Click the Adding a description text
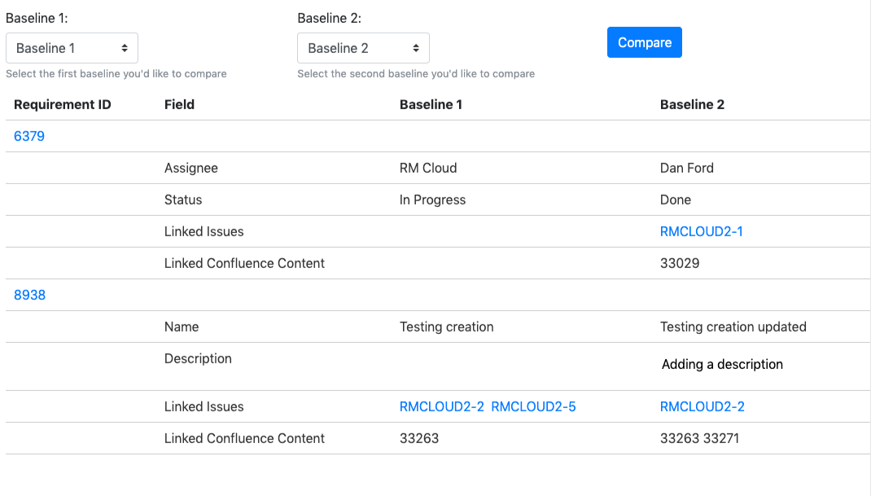The width and height of the screenshot is (871, 496). [722, 364]
